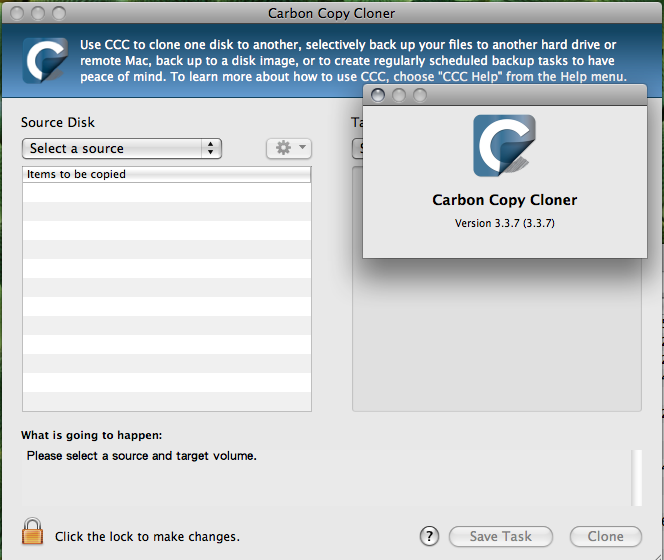Click the large Carbon Copy Cloner icon in About window
The width and height of the screenshot is (664, 560).
tap(504, 145)
